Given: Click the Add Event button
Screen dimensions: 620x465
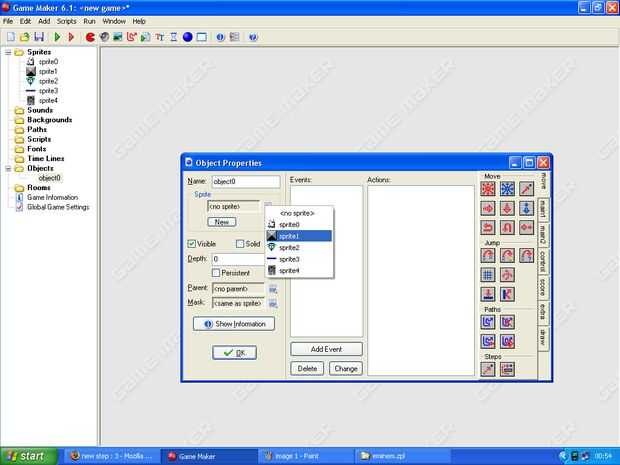Looking at the screenshot, I should tap(326, 349).
